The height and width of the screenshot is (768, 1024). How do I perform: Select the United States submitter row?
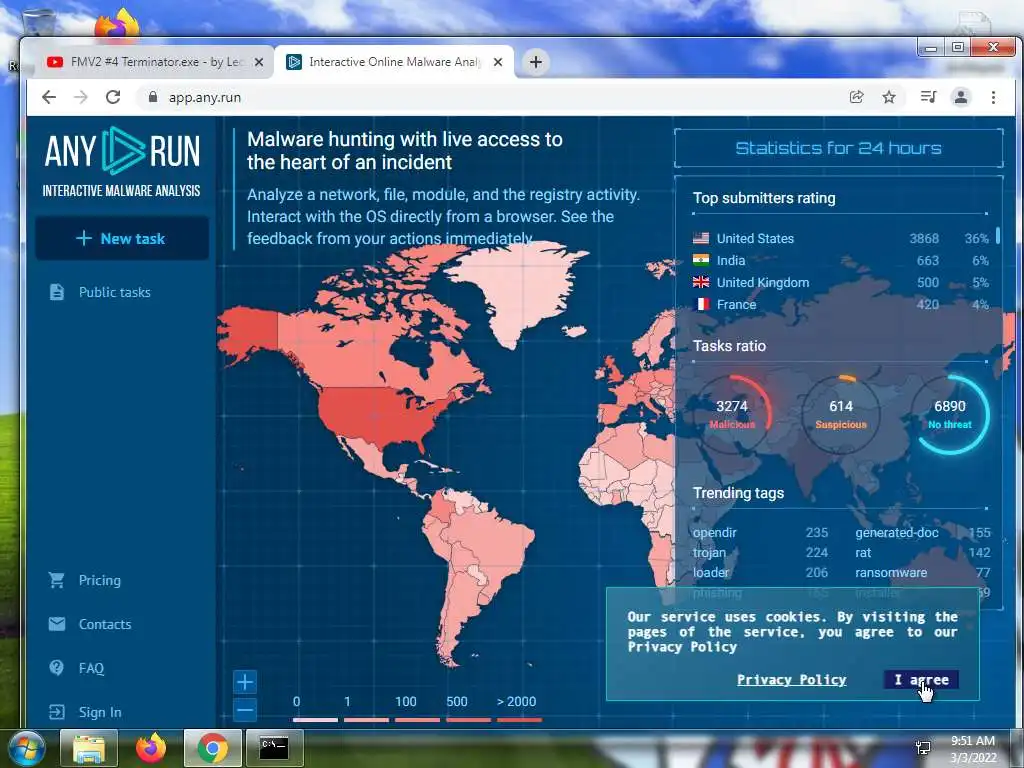pyautogui.click(x=841, y=238)
